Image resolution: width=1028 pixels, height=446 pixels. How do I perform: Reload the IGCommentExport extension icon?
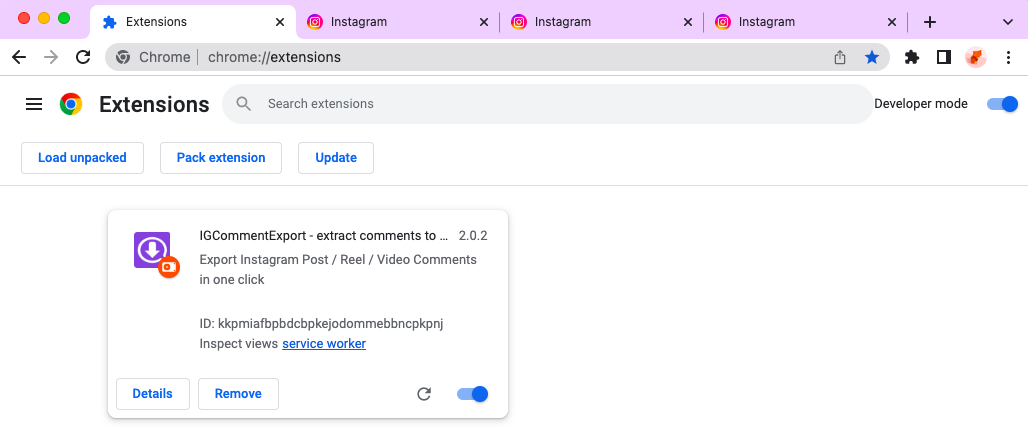point(424,394)
